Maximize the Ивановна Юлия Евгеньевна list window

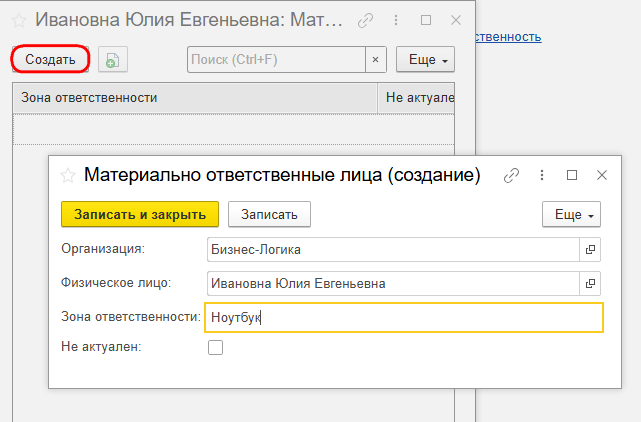click(426, 20)
